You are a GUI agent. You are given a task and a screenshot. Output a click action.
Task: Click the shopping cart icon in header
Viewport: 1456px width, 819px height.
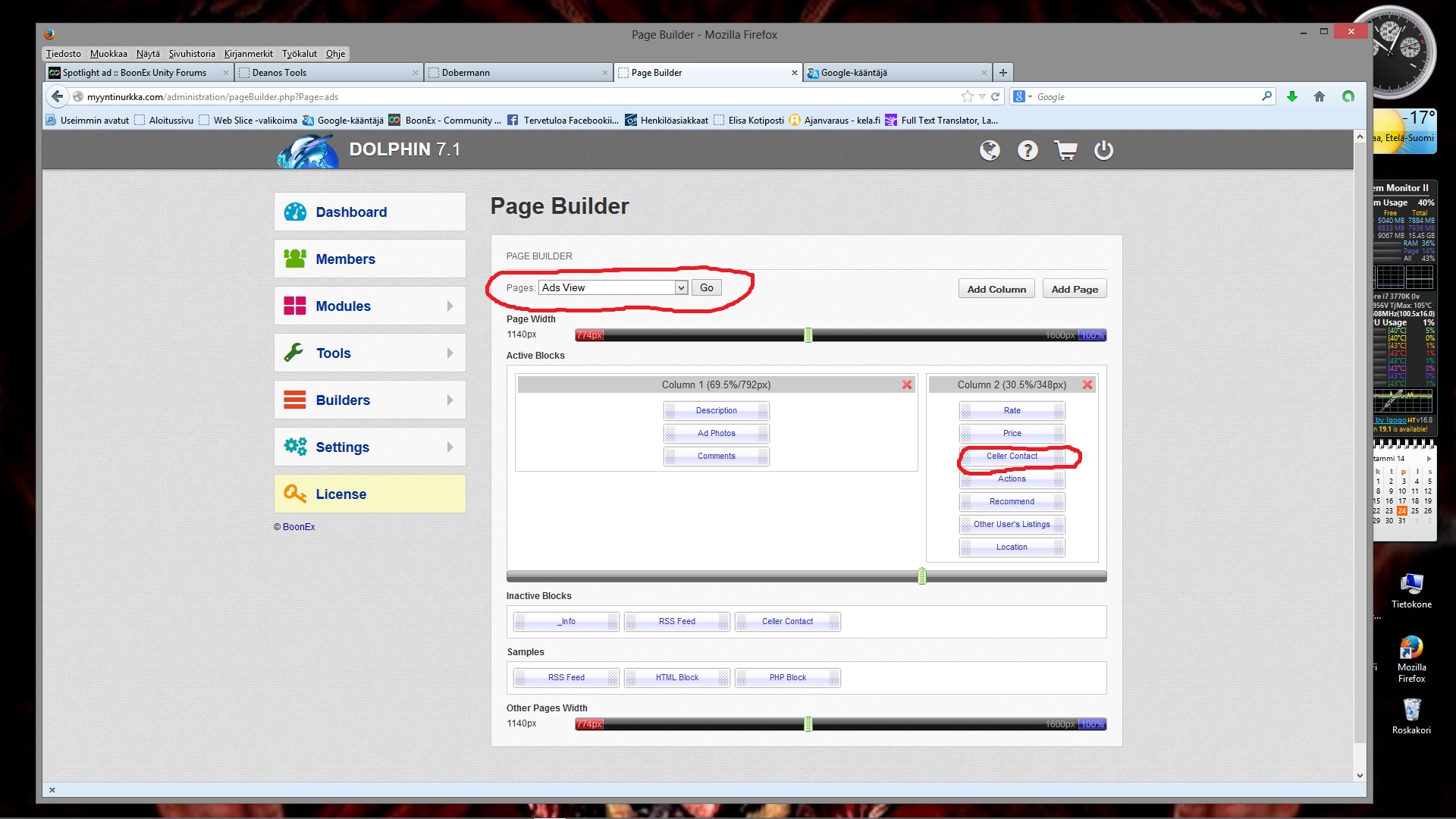click(x=1065, y=150)
